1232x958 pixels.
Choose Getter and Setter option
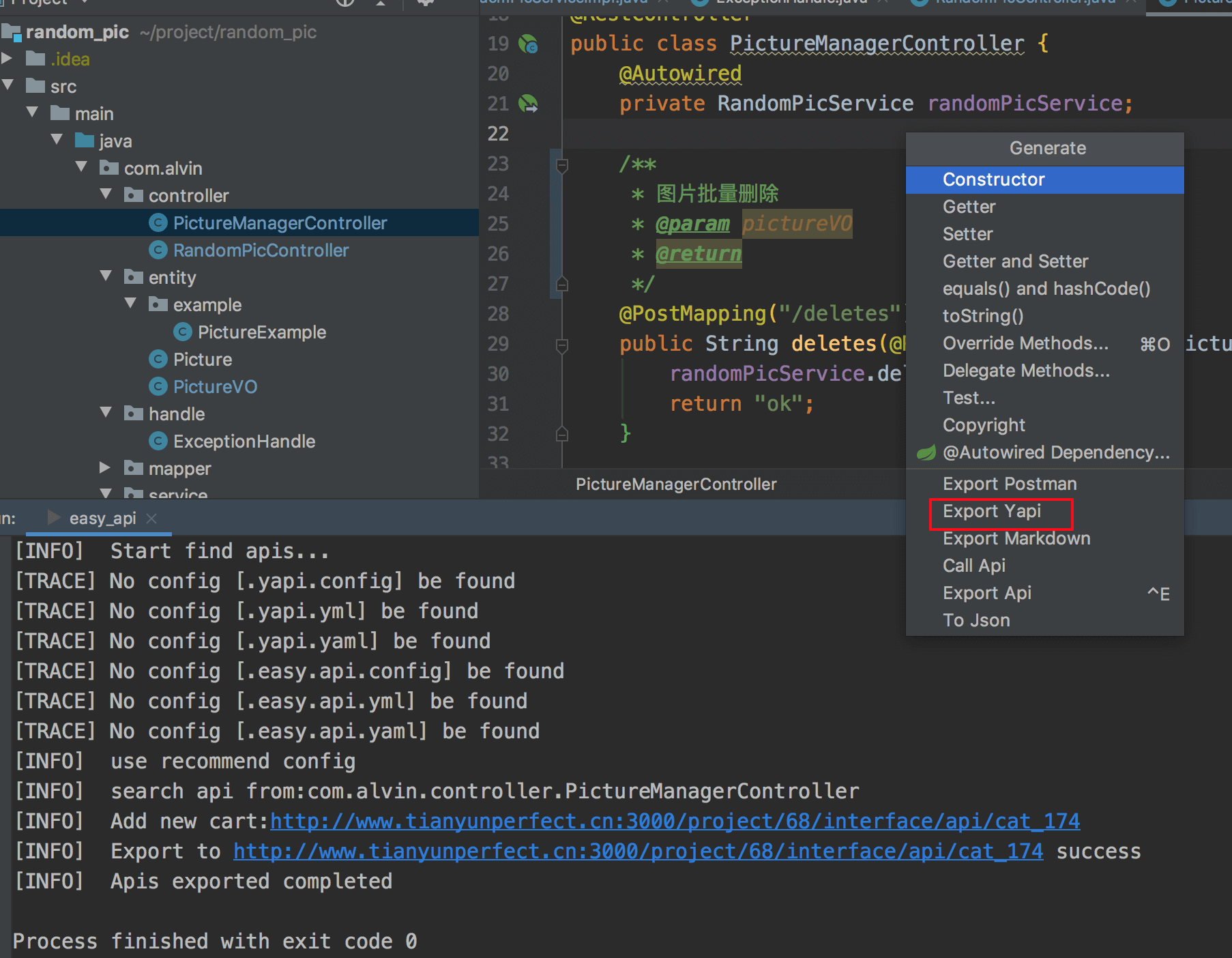pos(1044,261)
